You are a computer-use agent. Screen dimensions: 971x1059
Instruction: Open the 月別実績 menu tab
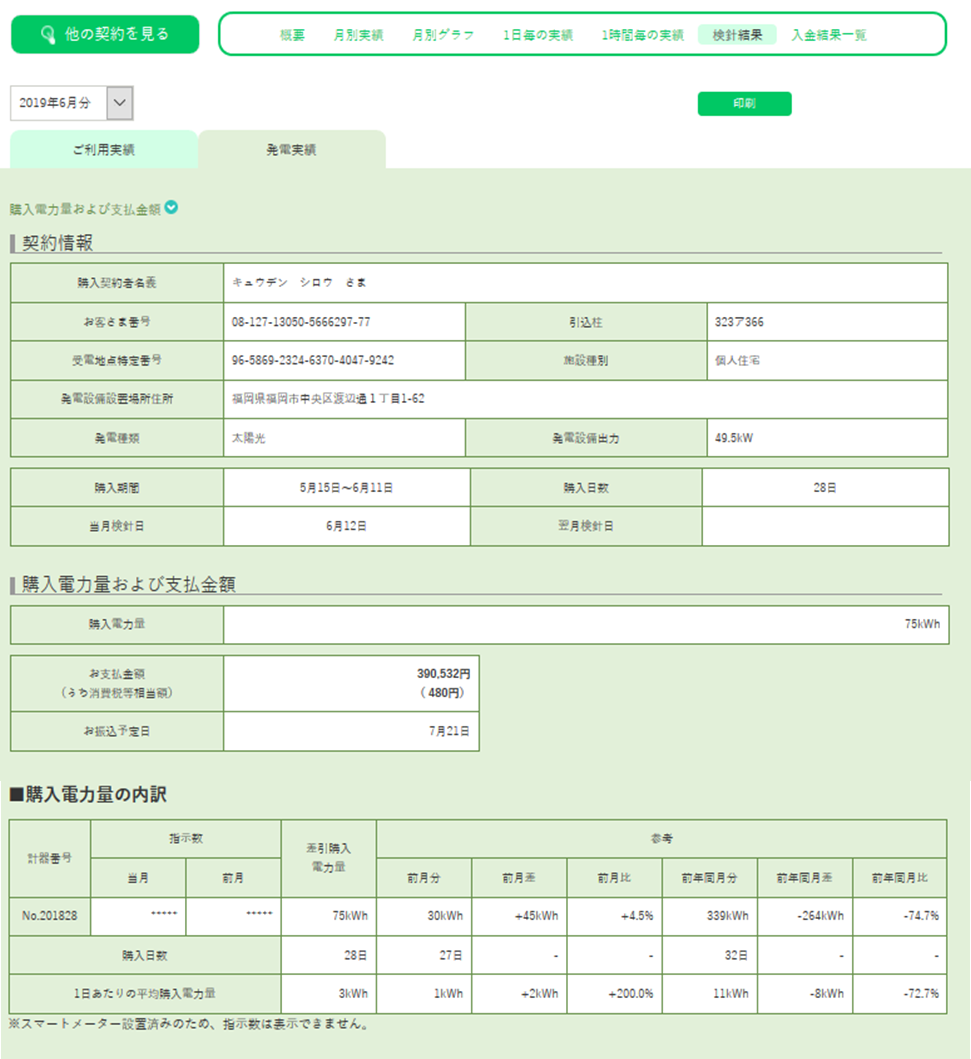[x=359, y=34]
